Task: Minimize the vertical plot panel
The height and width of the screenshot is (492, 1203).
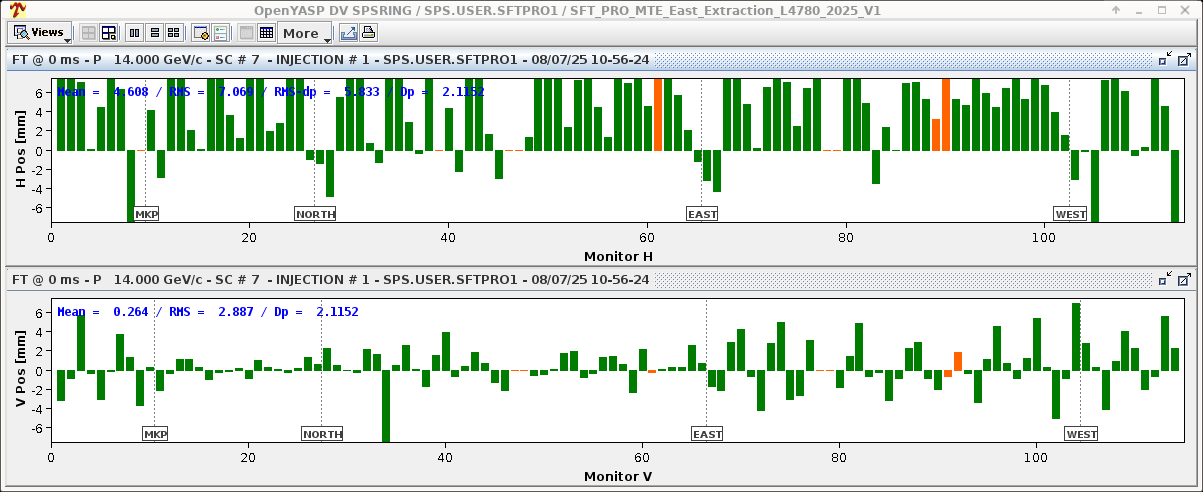Action: [x=1164, y=278]
